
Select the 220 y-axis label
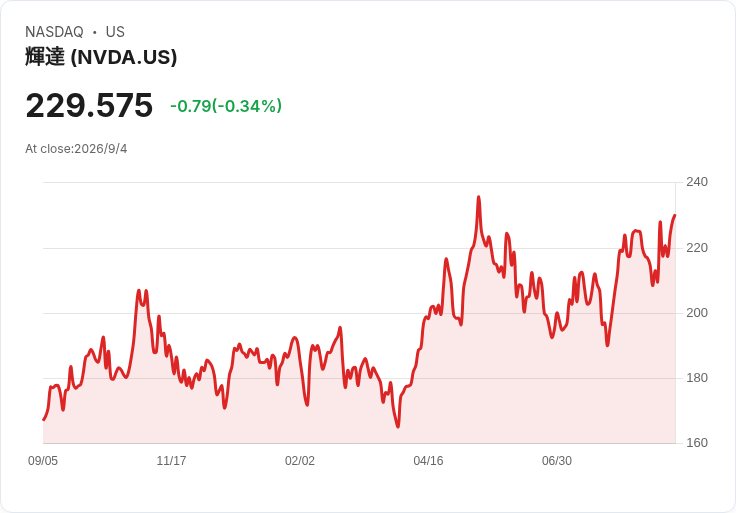pos(697,248)
